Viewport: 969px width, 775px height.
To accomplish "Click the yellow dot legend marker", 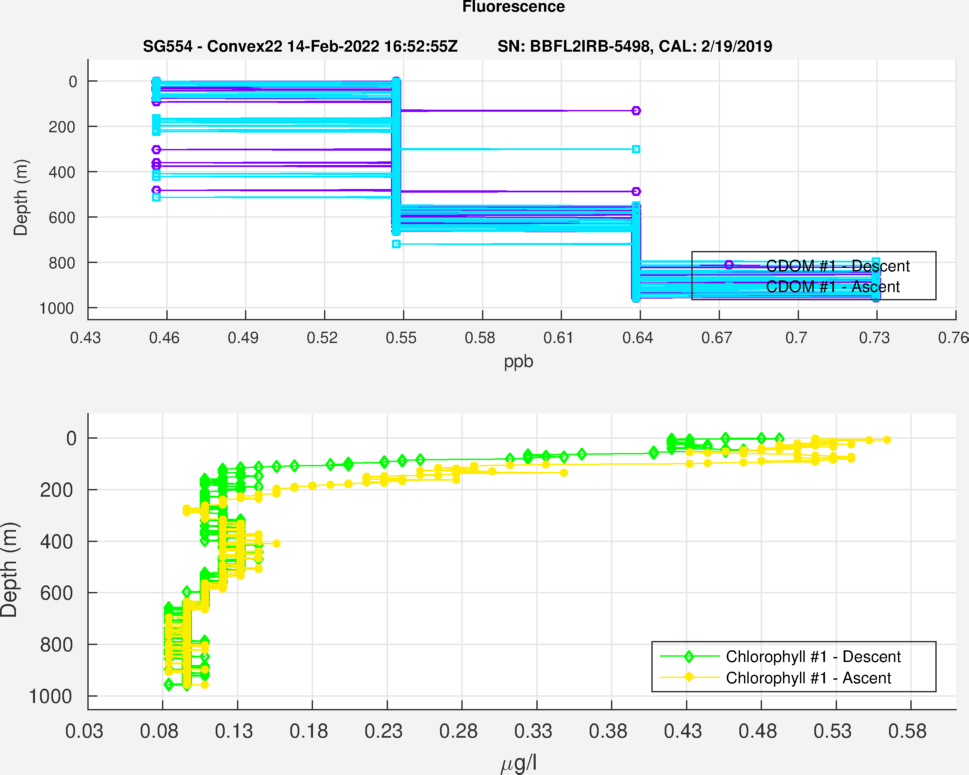I will coord(689,678).
